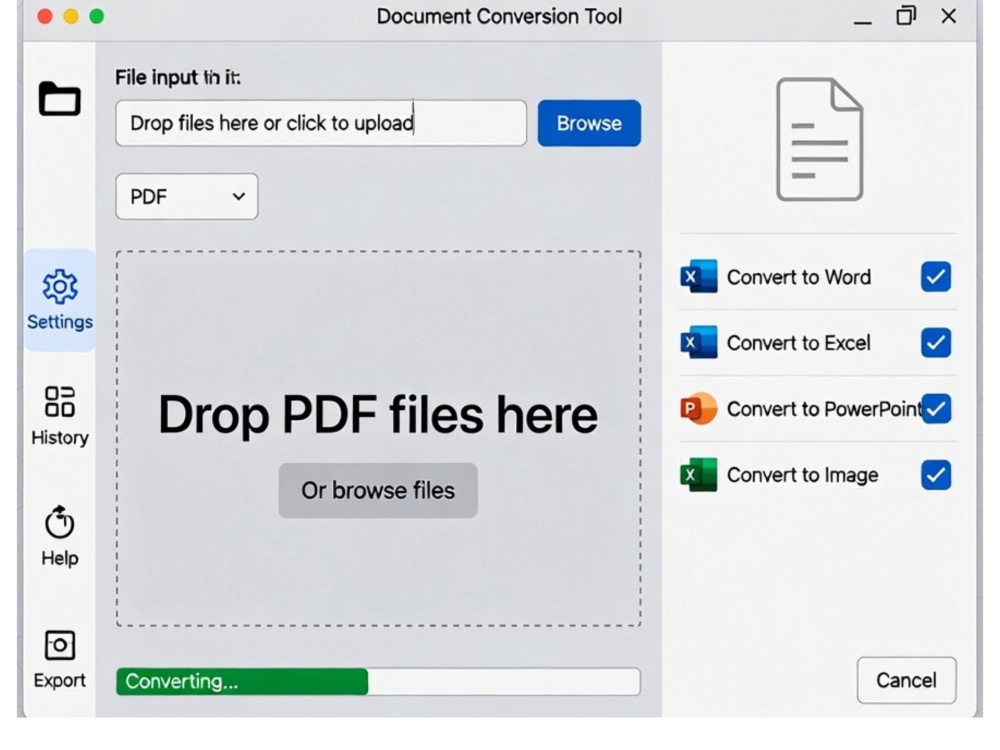Screen dimensions: 1000x750
Task: Go to the Export section label
Action: pyautogui.click(x=60, y=680)
